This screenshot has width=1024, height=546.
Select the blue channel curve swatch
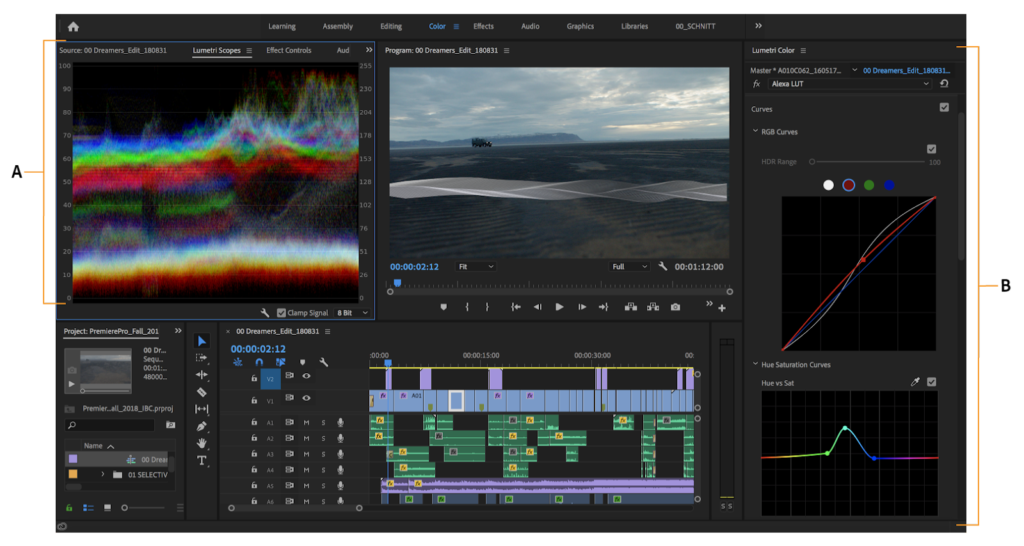coord(889,185)
